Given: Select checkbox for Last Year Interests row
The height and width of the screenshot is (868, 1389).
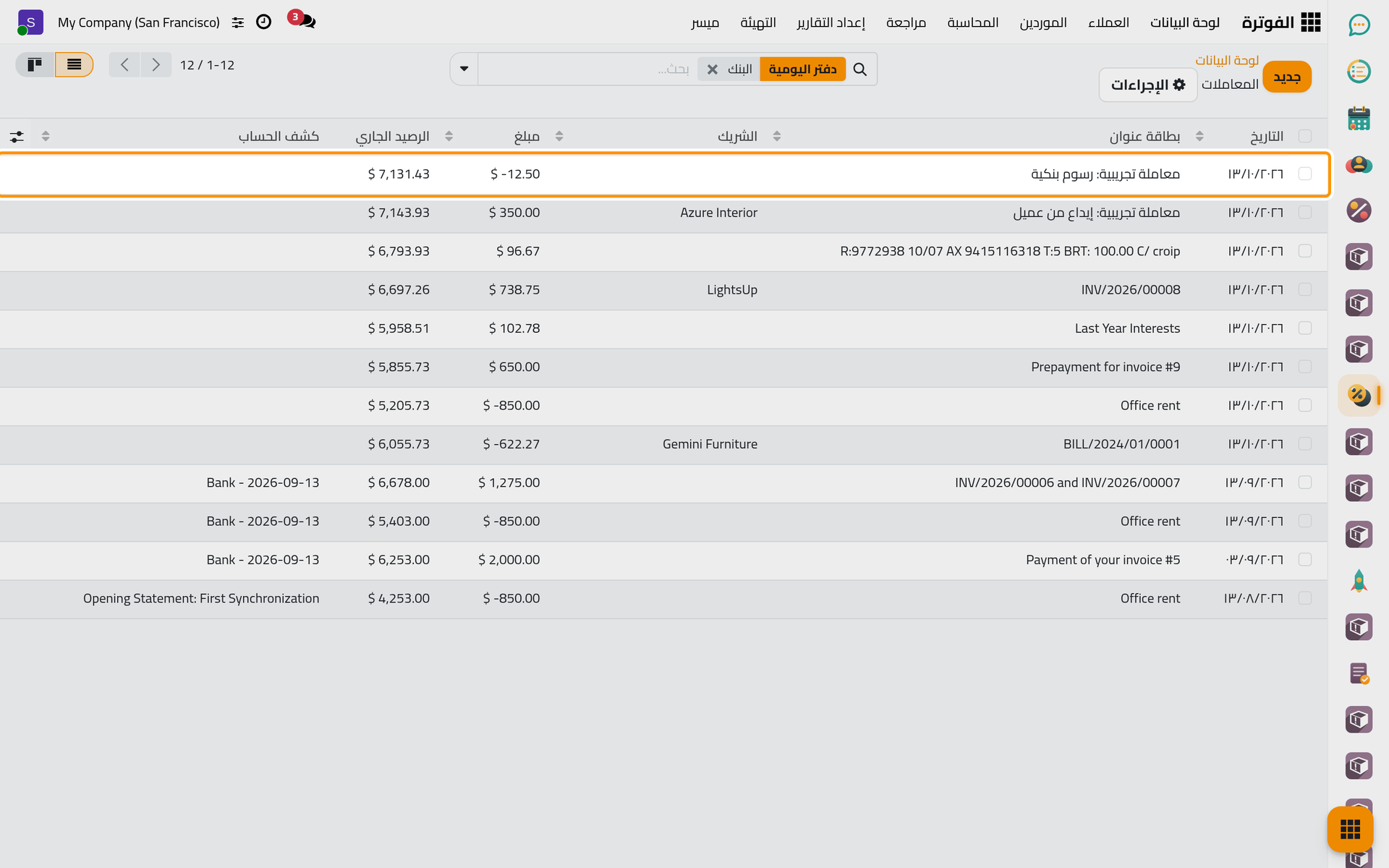Looking at the screenshot, I should coord(1305,328).
